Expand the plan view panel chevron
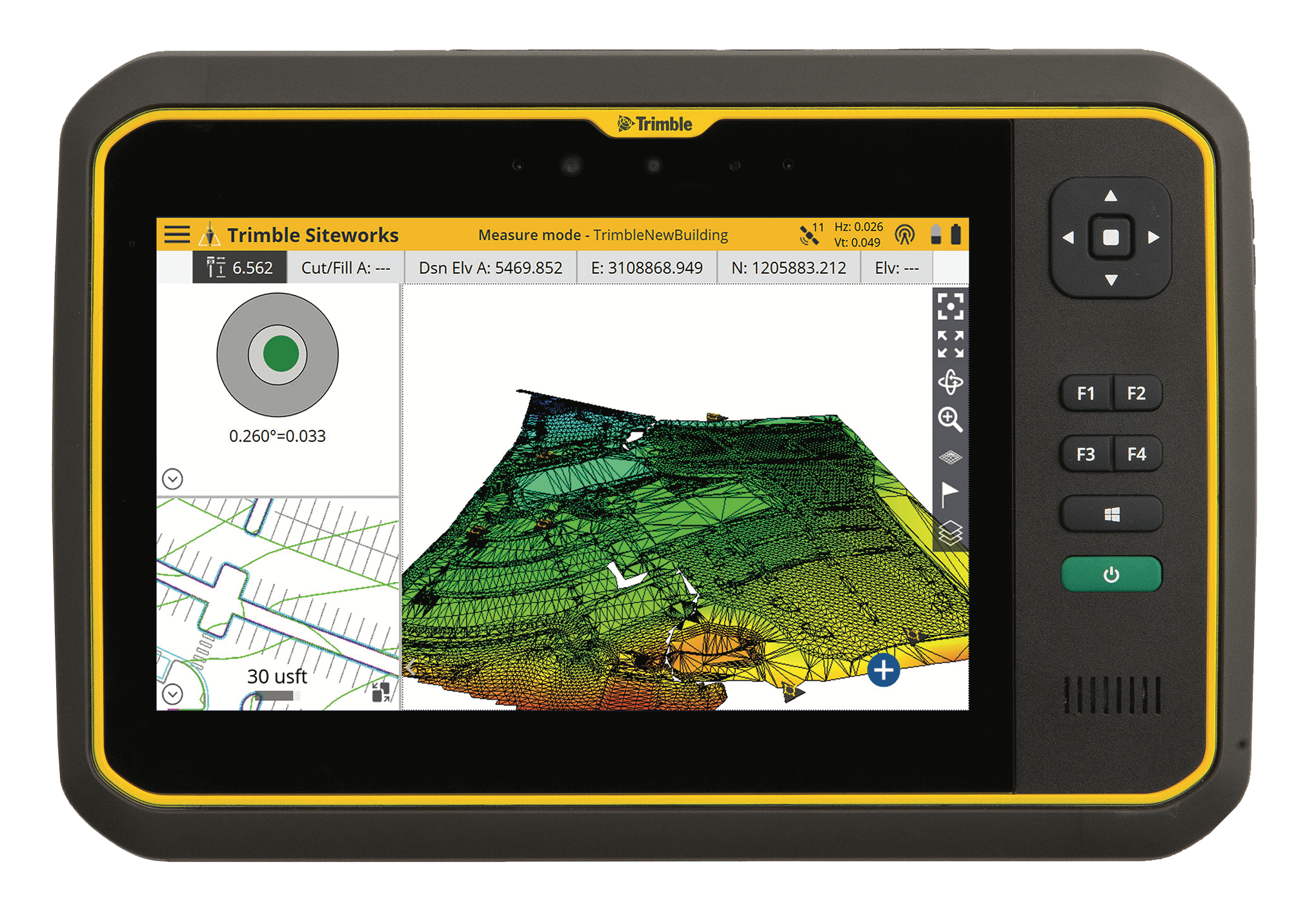The height and width of the screenshot is (906, 1316). (172, 694)
